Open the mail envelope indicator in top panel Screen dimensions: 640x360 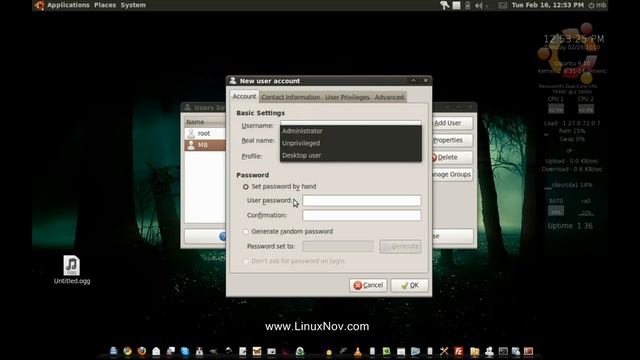click(503, 5)
